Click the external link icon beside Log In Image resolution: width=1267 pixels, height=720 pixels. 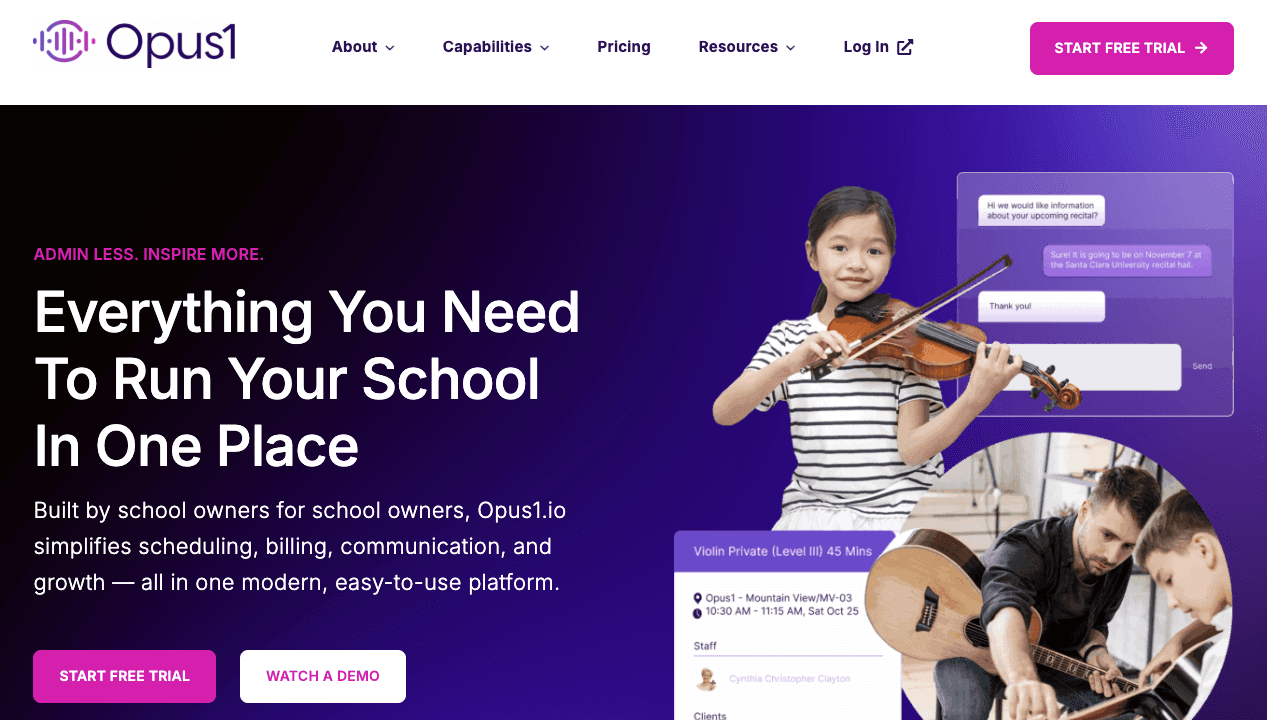pos(905,47)
